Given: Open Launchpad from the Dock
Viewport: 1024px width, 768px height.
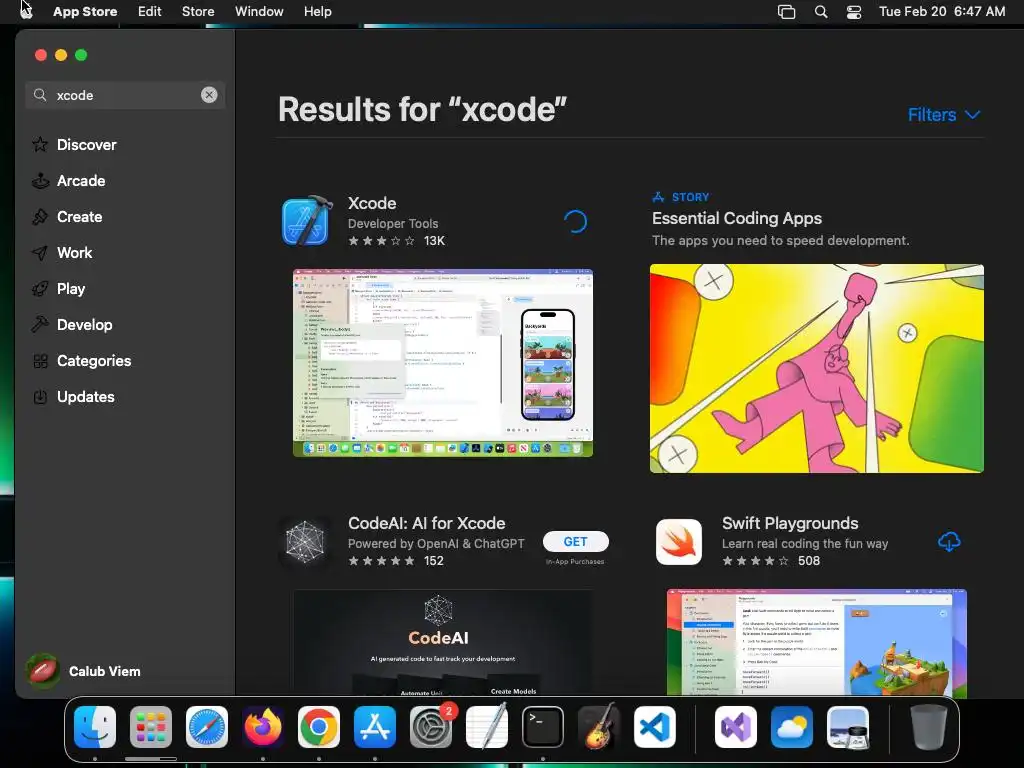Looking at the screenshot, I should [151, 727].
